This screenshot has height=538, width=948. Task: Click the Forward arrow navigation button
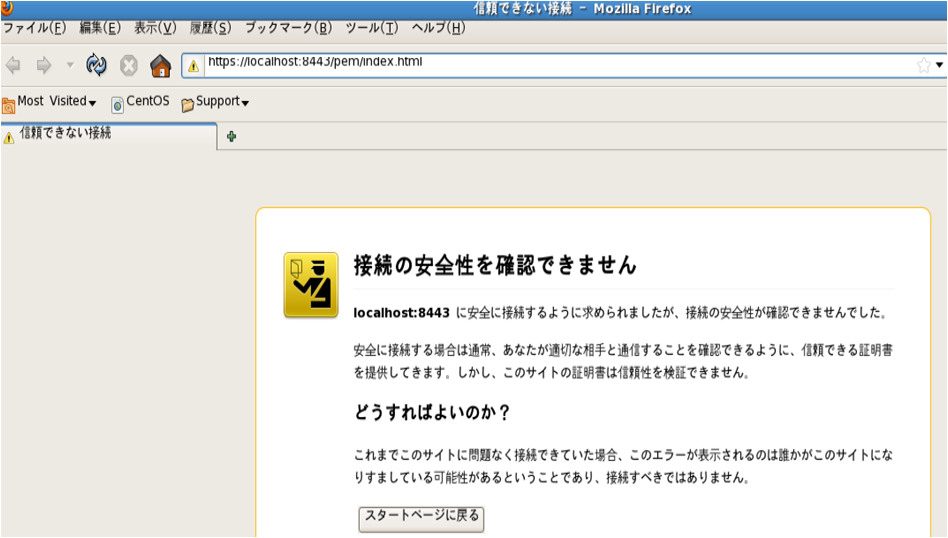[44, 65]
